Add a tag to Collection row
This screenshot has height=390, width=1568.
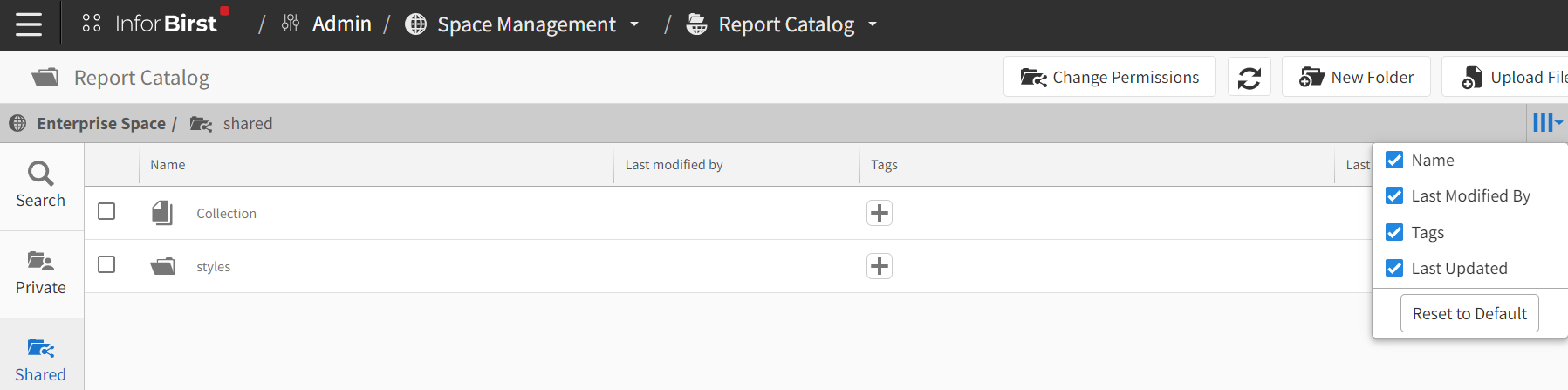click(880, 213)
